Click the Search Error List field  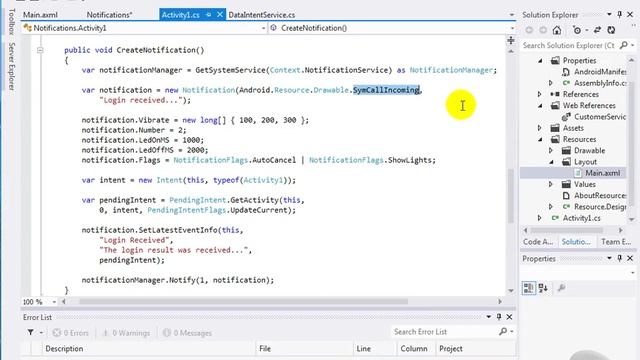pyautogui.click(x=444, y=332)
